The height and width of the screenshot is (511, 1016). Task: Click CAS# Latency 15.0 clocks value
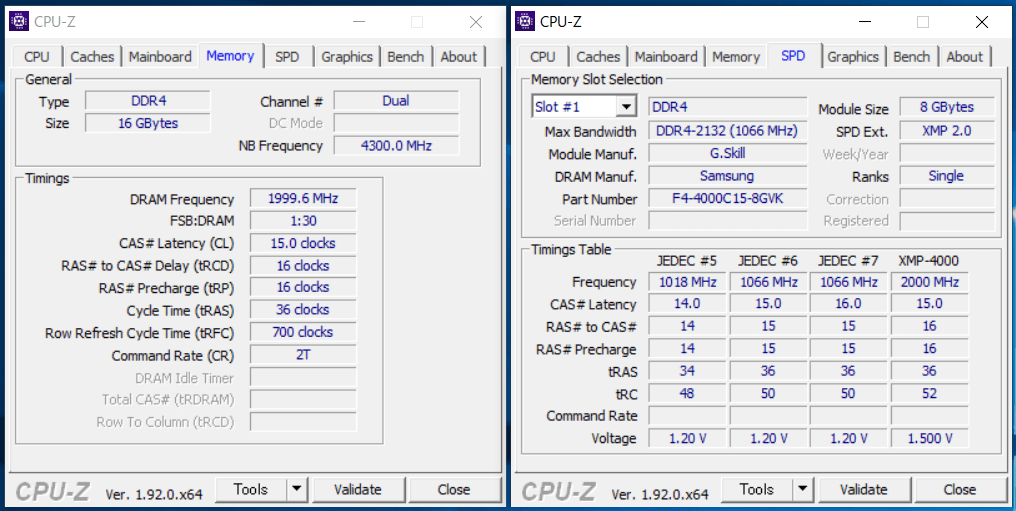point(303,244)
